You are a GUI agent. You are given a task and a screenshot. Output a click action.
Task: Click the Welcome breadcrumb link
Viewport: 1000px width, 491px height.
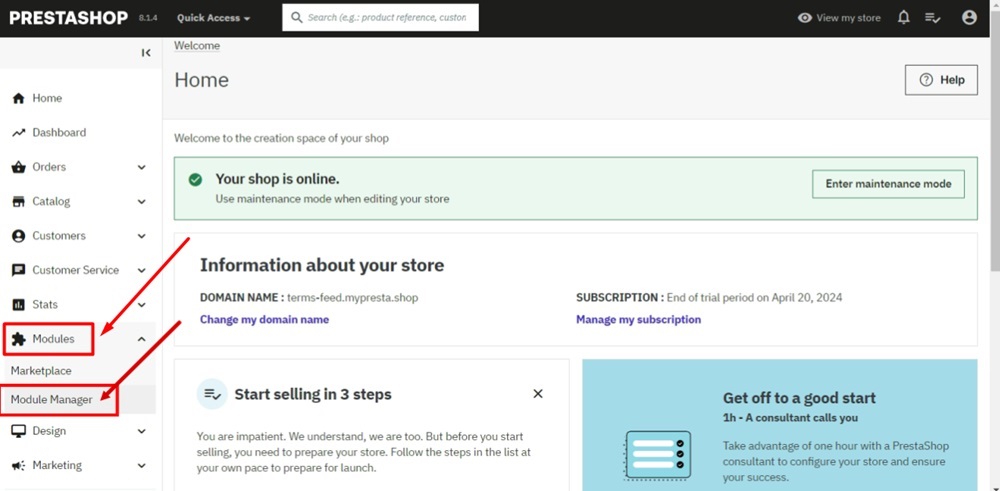click(x=197, y=46)
